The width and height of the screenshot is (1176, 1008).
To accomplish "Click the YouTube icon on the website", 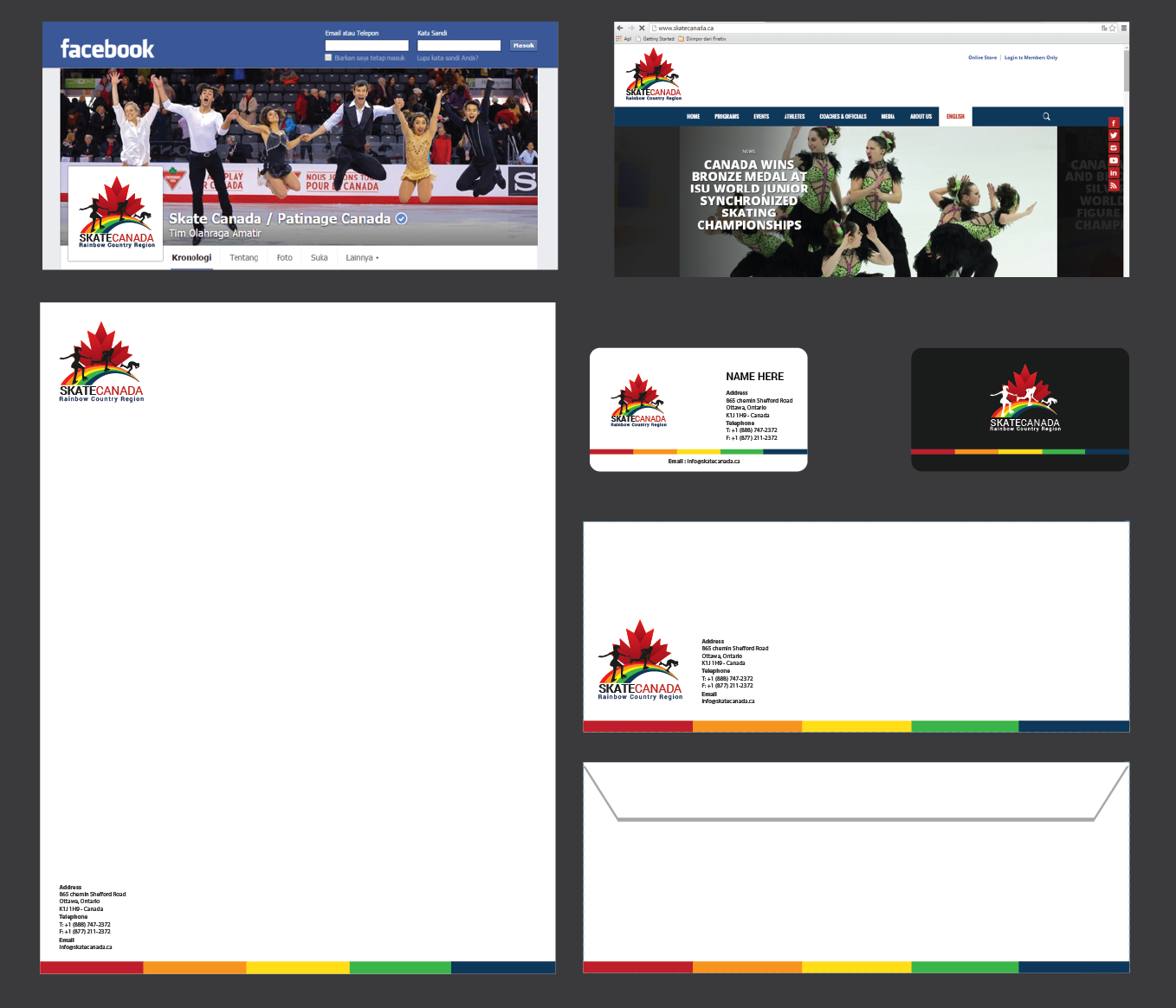I will pyautogui.click(x=1114, y=160).
